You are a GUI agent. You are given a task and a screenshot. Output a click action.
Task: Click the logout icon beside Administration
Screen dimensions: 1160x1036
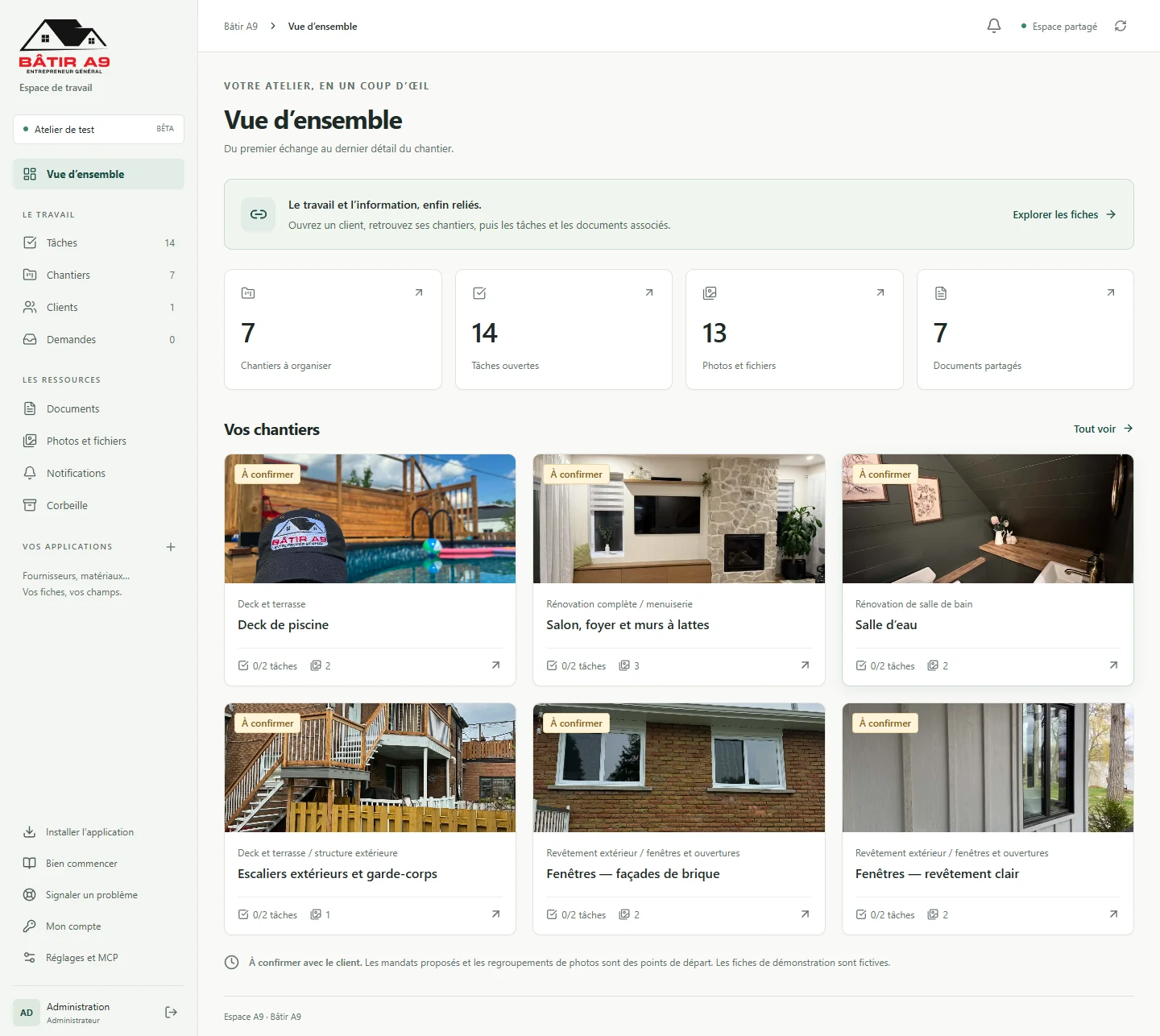[x=171, y=1012]
